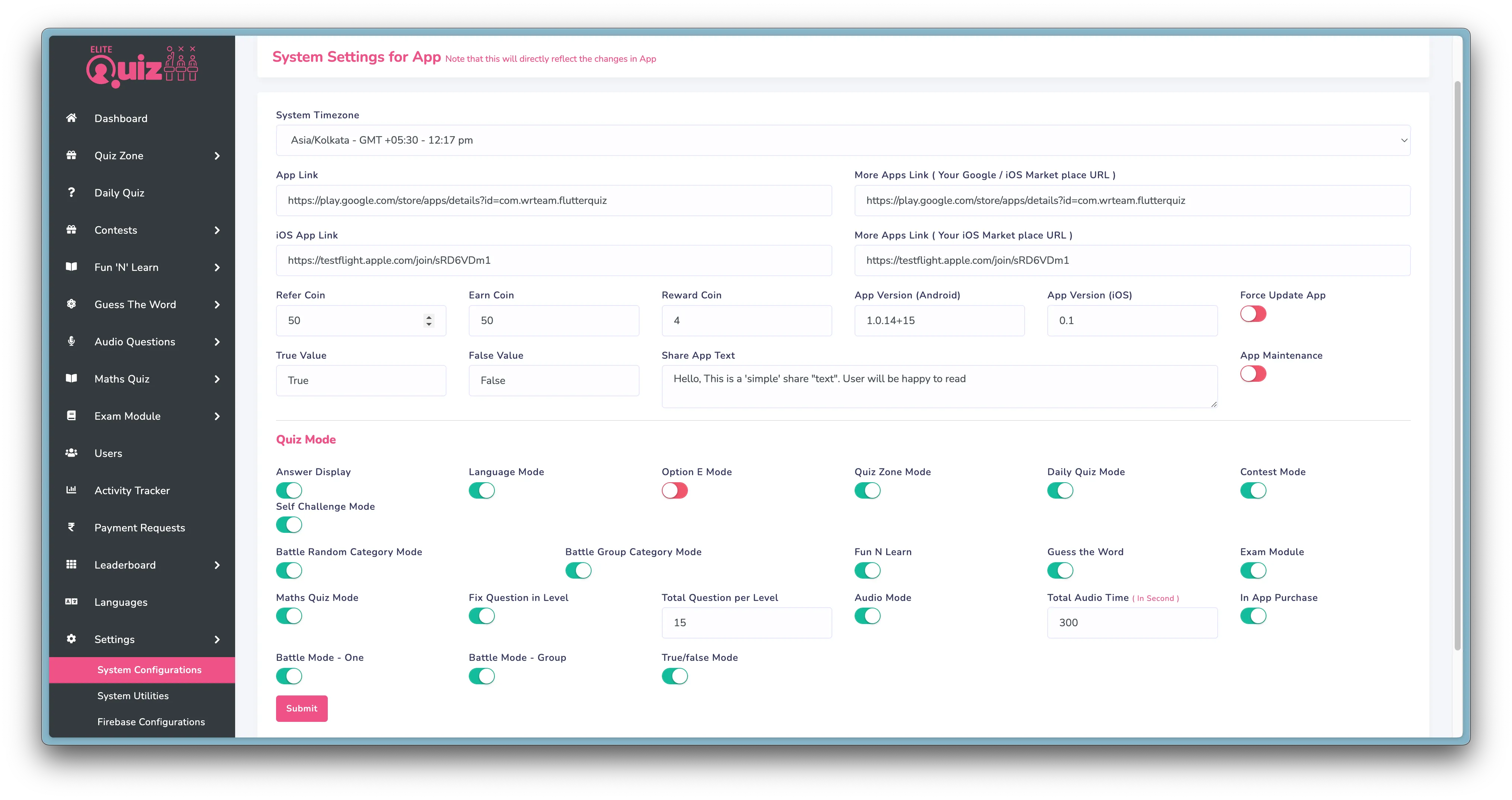Click the Share App Text field
1512x800 pixels.
click(939, 386)
